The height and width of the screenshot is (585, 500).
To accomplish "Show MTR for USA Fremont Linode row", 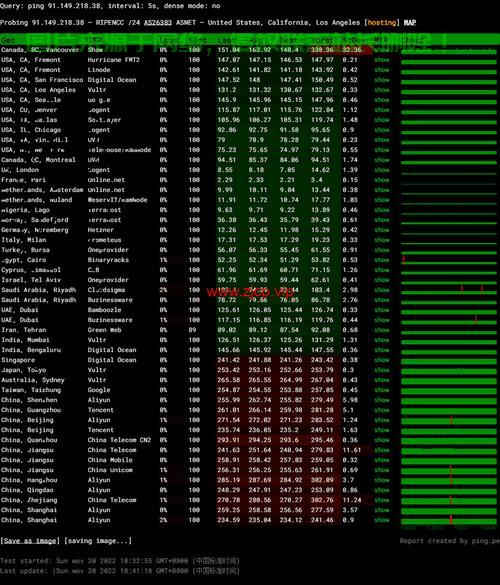I will pos(382,70).
